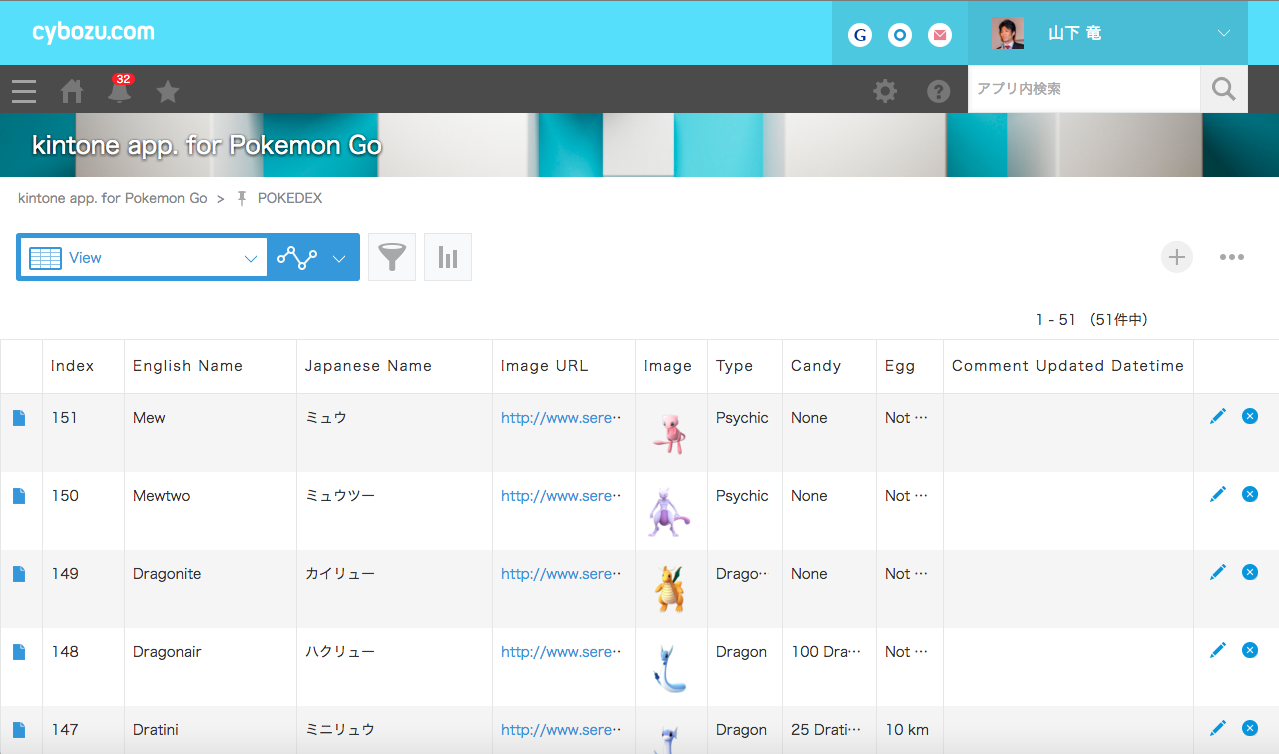The width and height of the screenshot is (1279, 754).
Task: Open Dragonite image URL link
Action: tap(561, 574)
